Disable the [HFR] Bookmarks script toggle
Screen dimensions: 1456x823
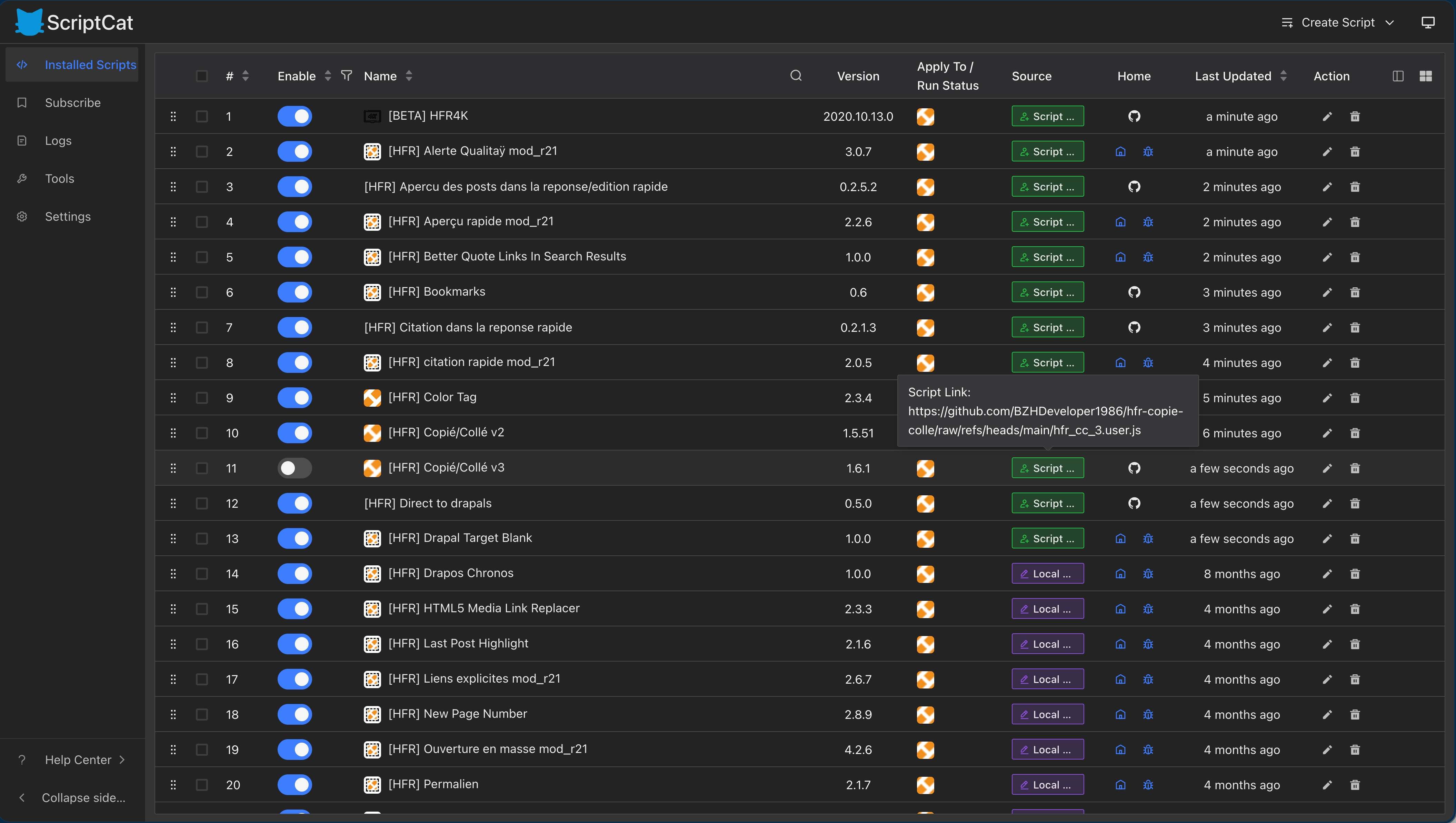tap(295, 292)
